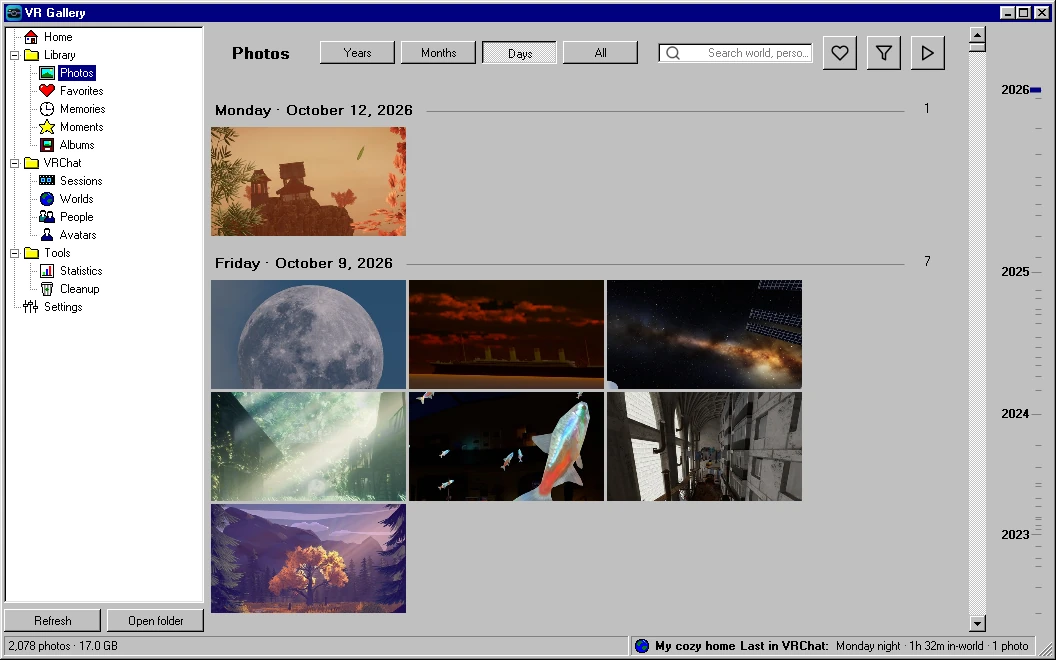Switch to Years view
Image resolution: width=1056 pixels, height=660 pixels.
pos(357,53)
